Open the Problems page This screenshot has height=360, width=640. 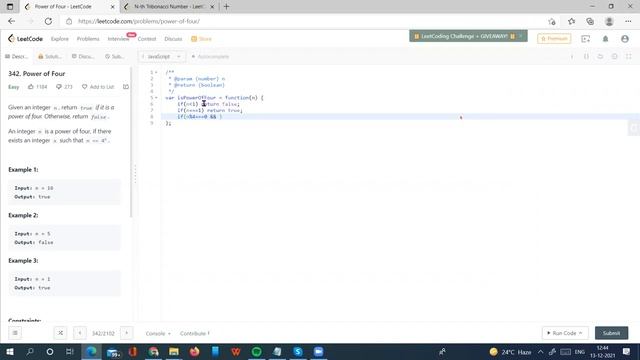coord(88,39)
